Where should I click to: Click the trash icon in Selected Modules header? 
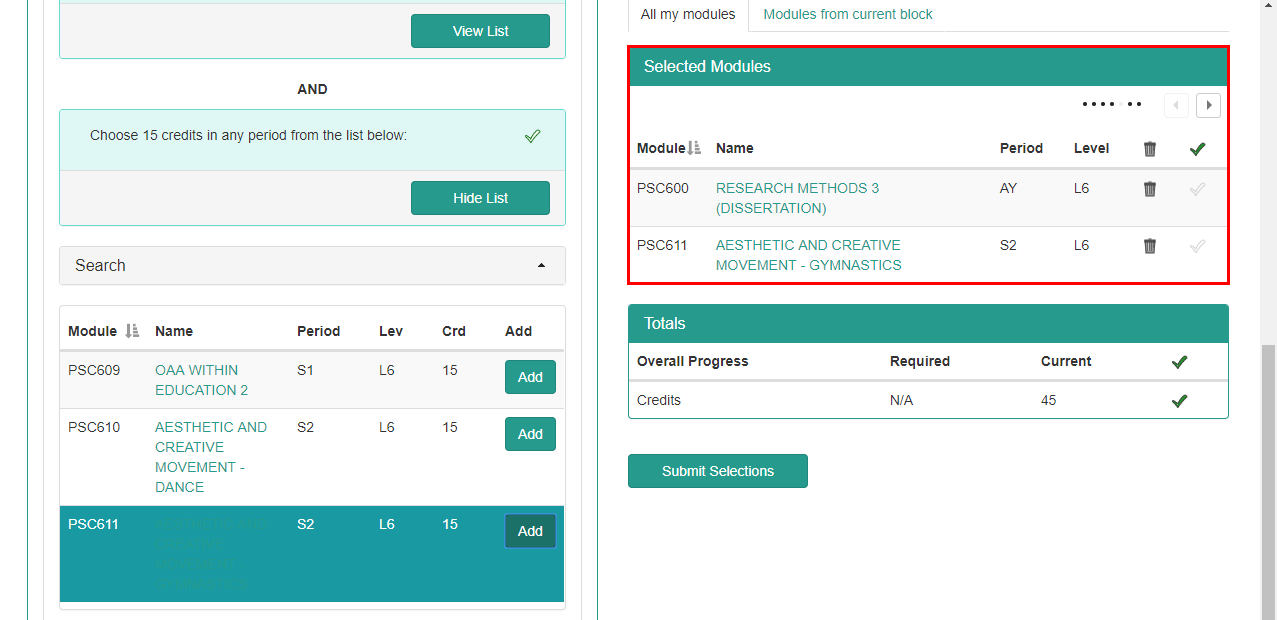click(x=1149, y=148)
